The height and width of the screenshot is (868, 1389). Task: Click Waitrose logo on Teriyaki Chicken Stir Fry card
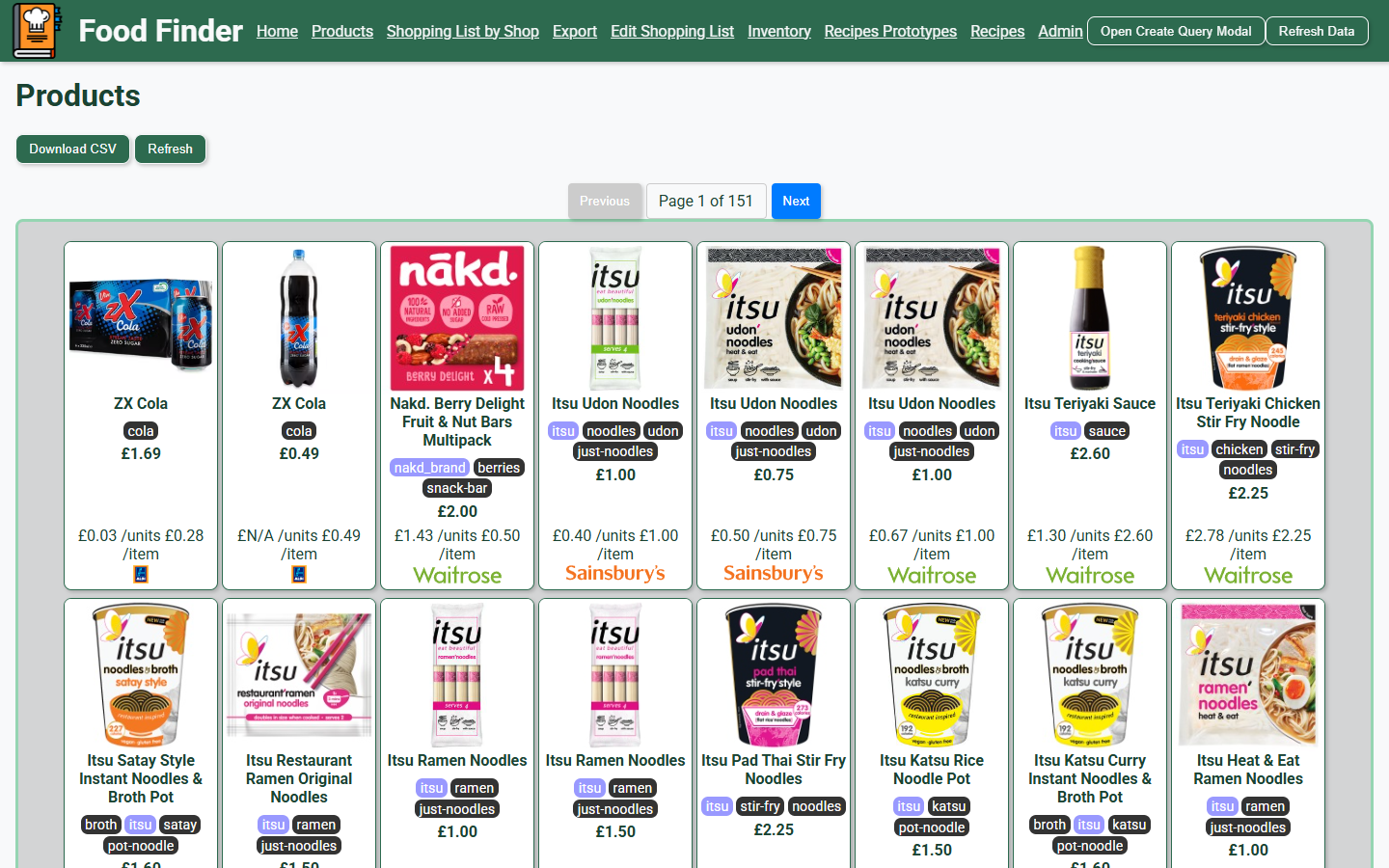pos(1248,576)
